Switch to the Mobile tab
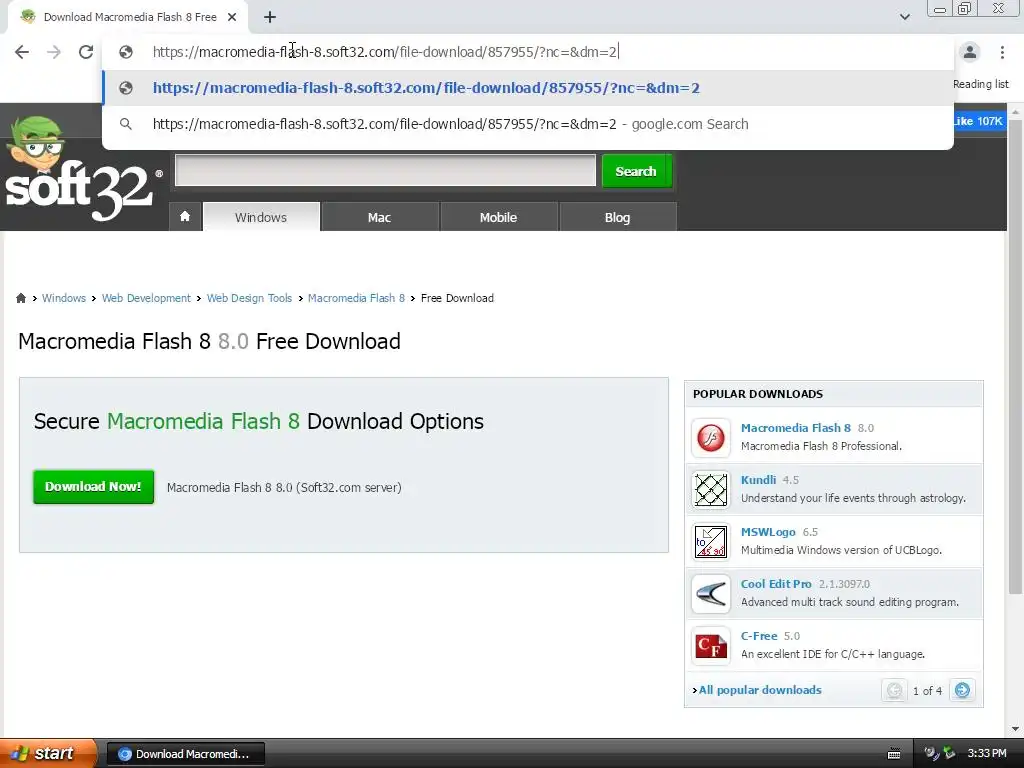Viewport: 1024px width, 768px height. click(498, 217)
